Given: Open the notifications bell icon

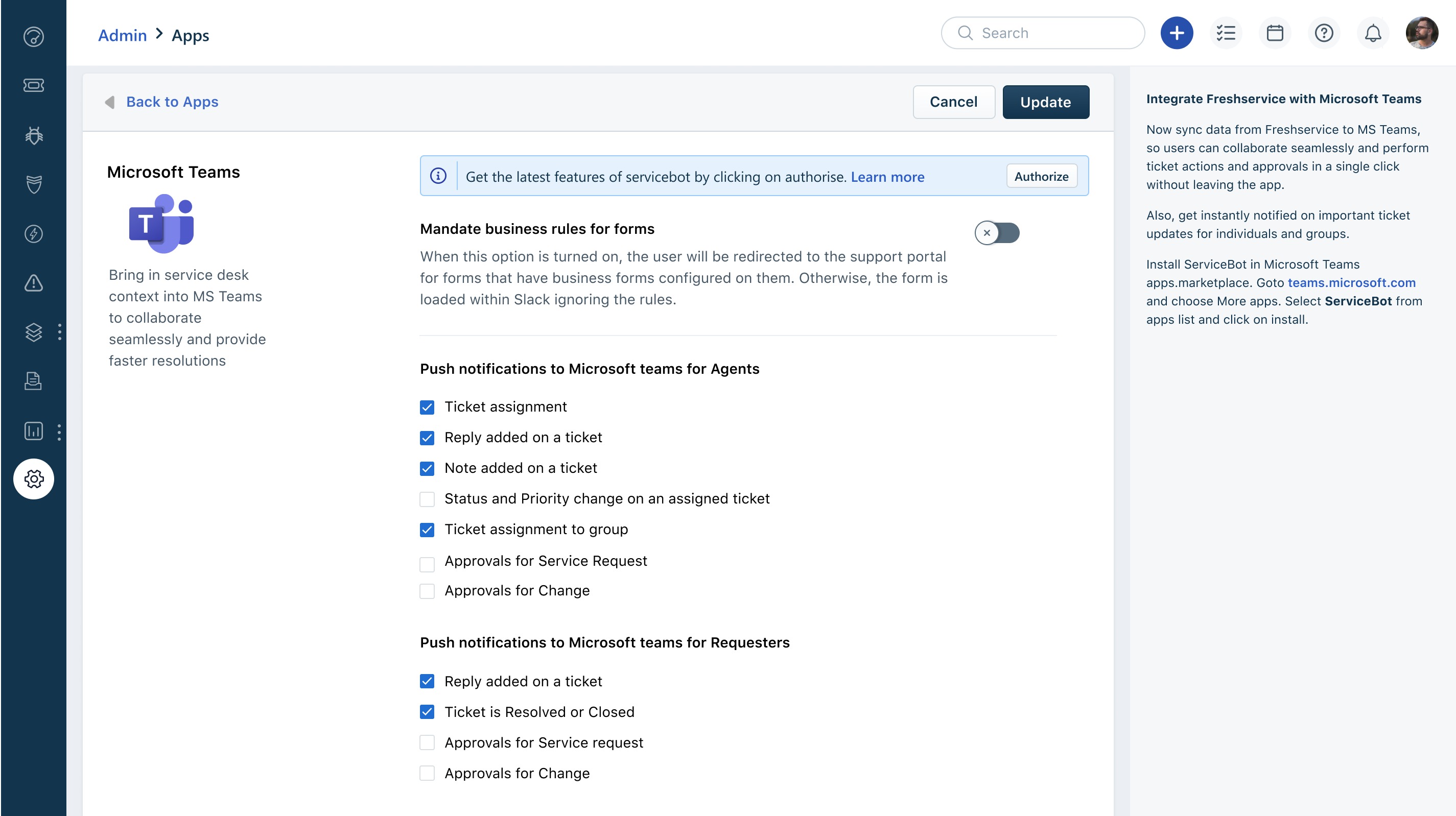Looking at the screenshot, I should click(x=1372, y=33).
